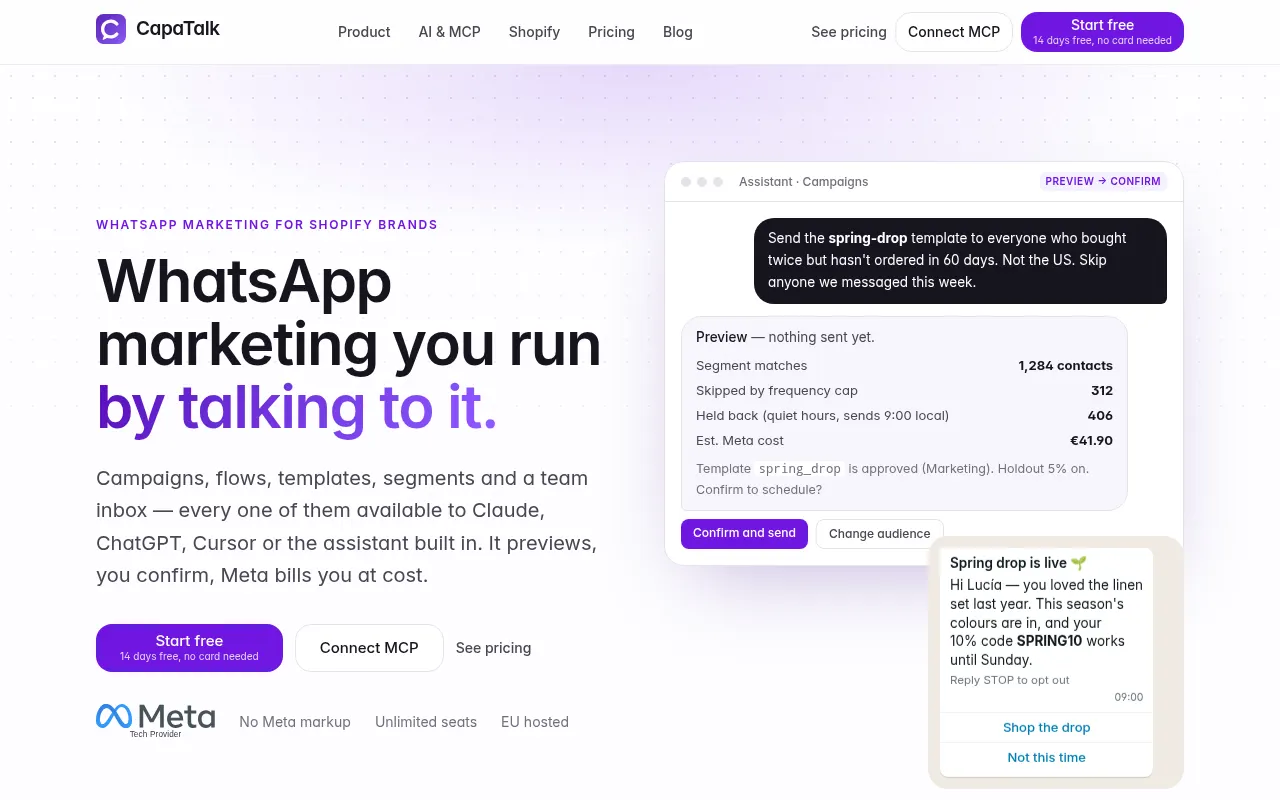Click See pricing in the header
This screenshot has height=800, width=1280.
[x=849, y=32]
